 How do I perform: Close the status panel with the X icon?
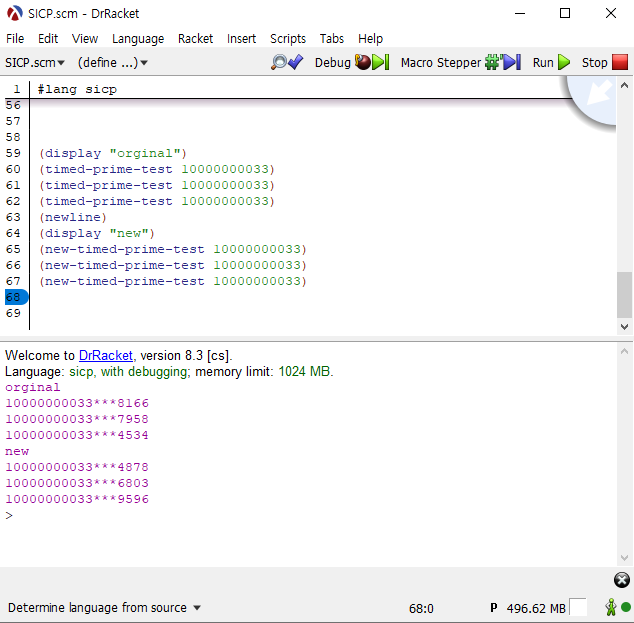[621, 580]
